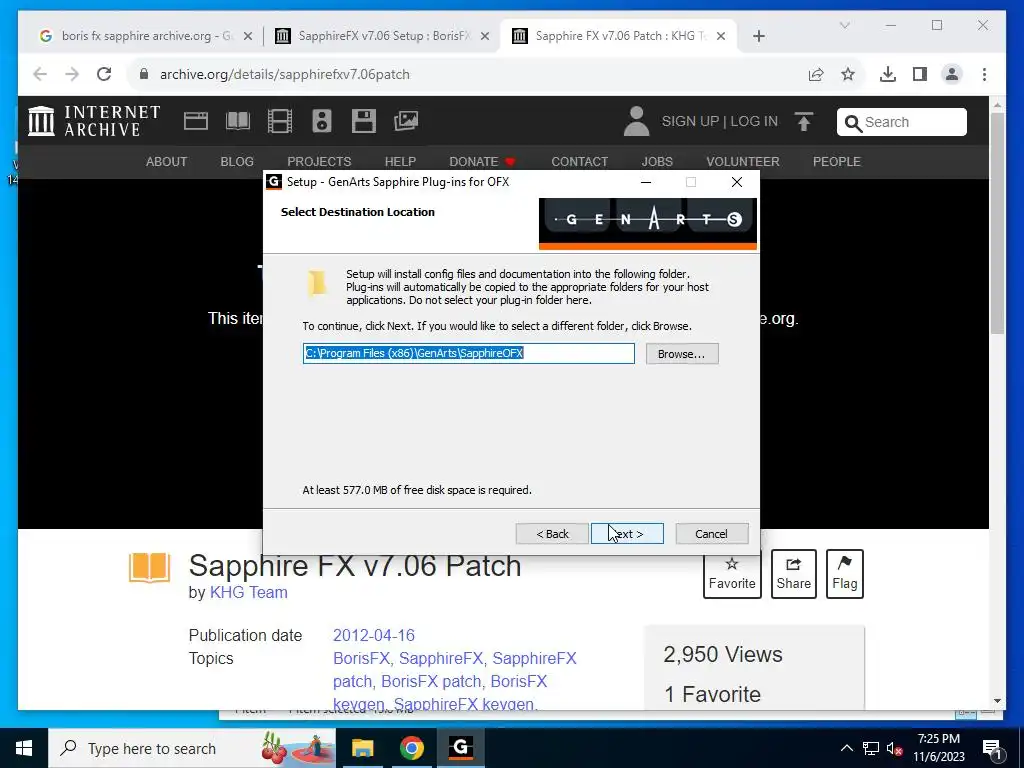The height and width of the screenshot is (768, 1024).
Task: Click the taskbar clock and date
Action: 938,748
